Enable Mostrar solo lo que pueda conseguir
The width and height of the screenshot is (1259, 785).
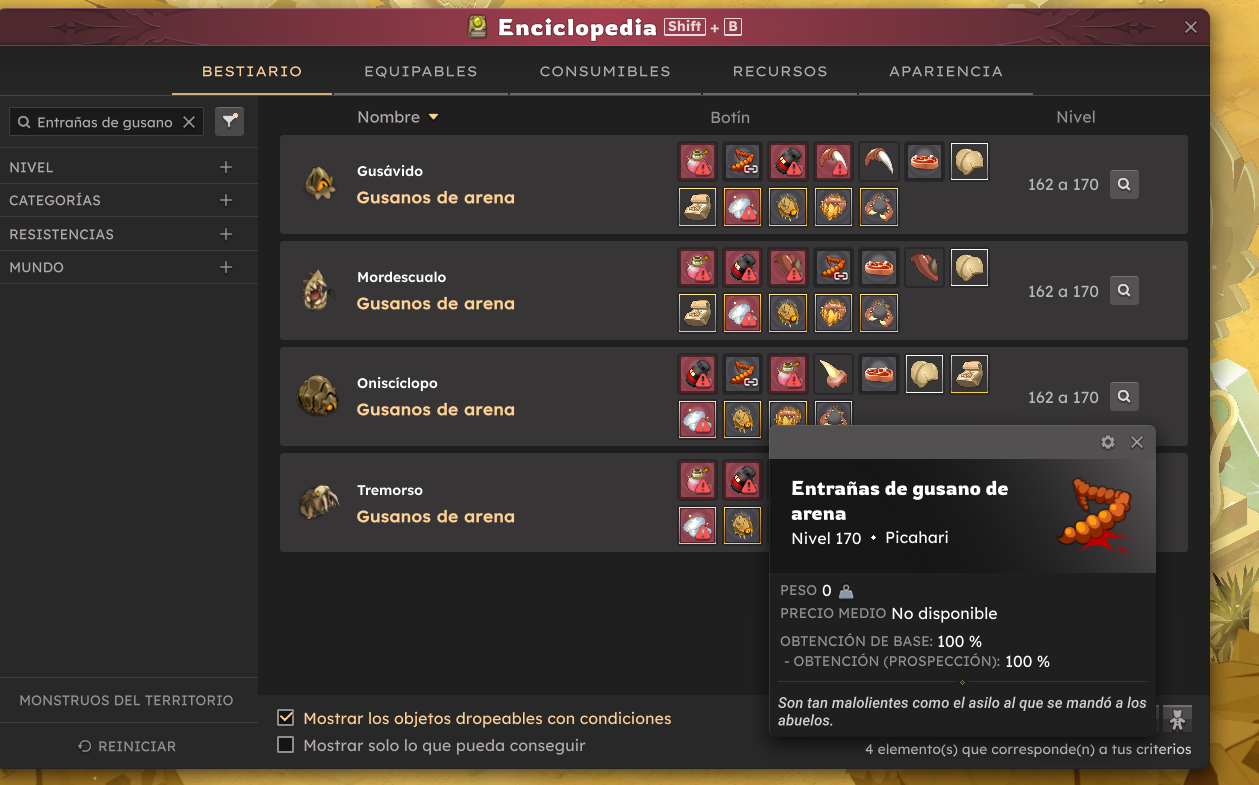[286, 745]
